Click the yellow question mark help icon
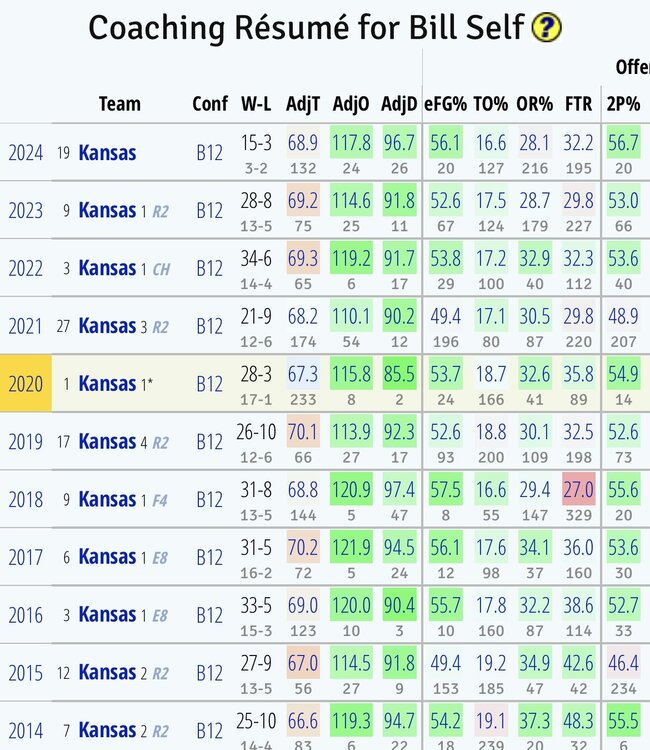Screen dimensions: 650x750 [x=546, y=28]
